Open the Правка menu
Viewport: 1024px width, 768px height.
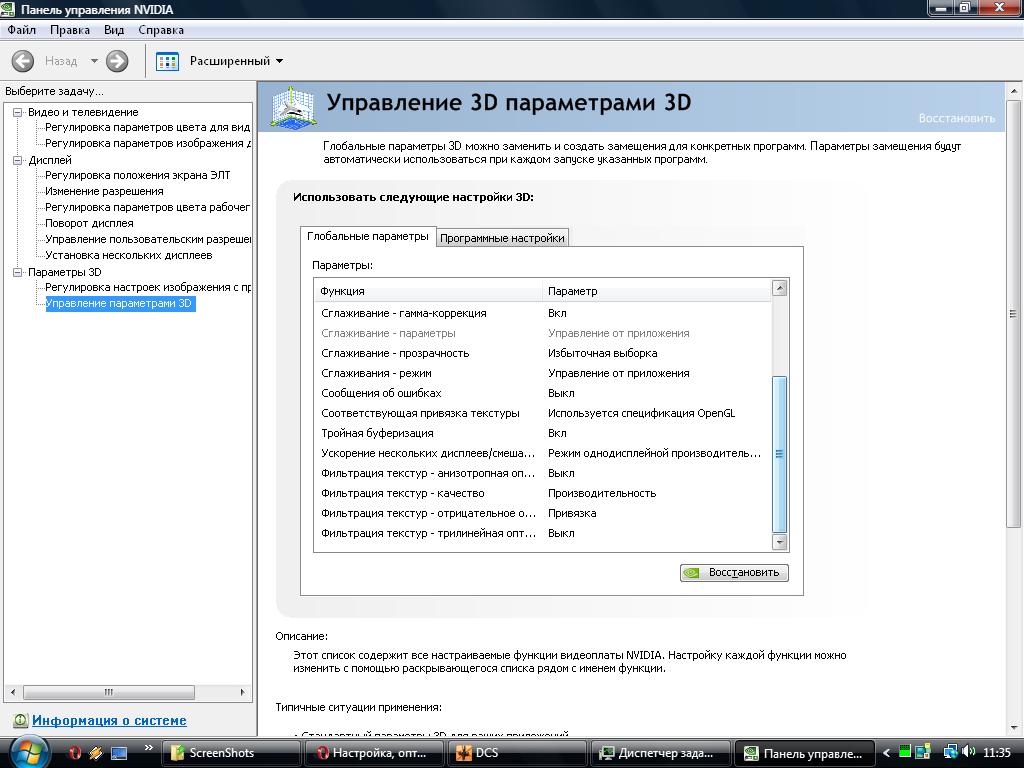tap(70, 30)
